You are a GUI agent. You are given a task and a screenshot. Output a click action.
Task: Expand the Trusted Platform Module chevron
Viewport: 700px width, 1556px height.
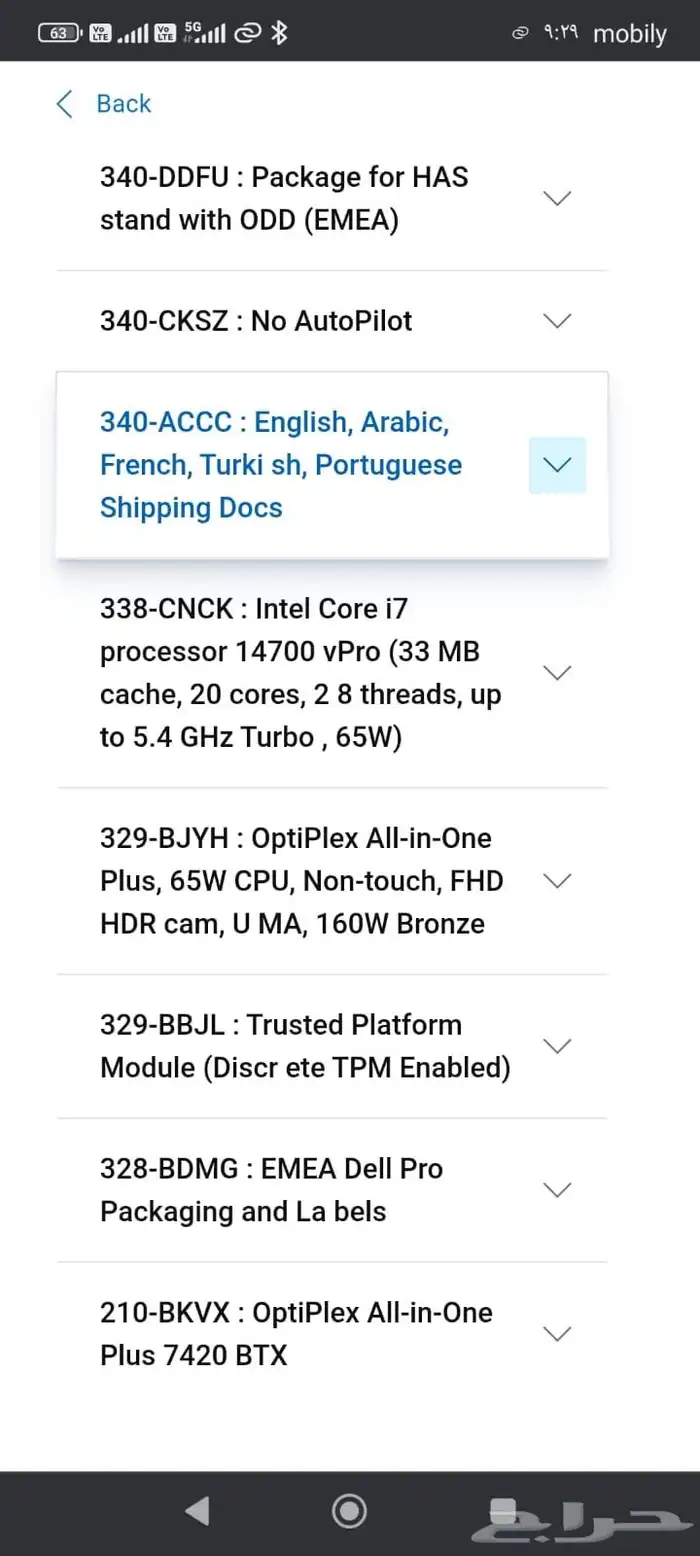(557, 1046)
